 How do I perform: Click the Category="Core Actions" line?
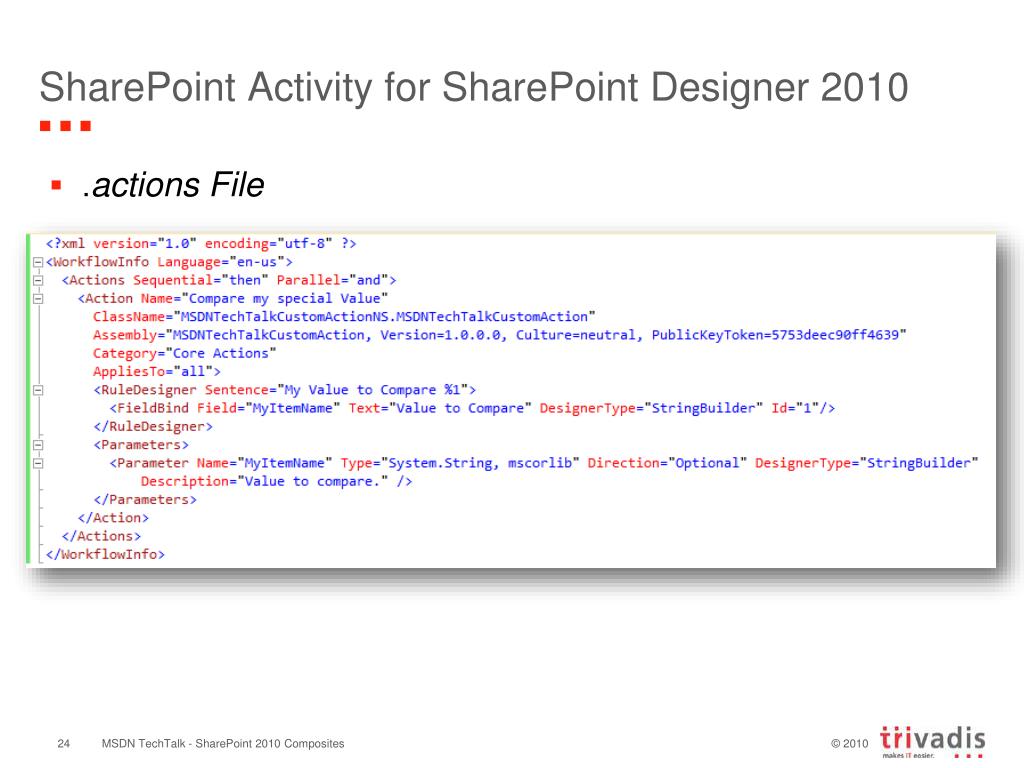(184, 353)
